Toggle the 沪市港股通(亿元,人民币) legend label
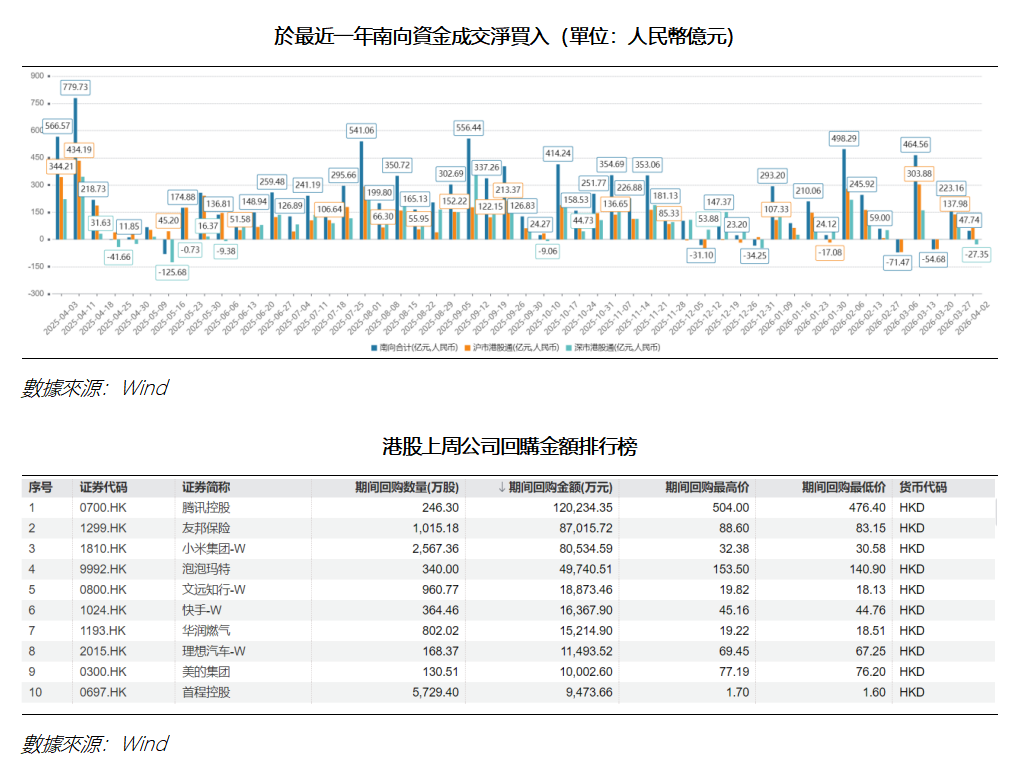Image resolution: width=1013 pixels, height=765 pixels. (516, 348)
